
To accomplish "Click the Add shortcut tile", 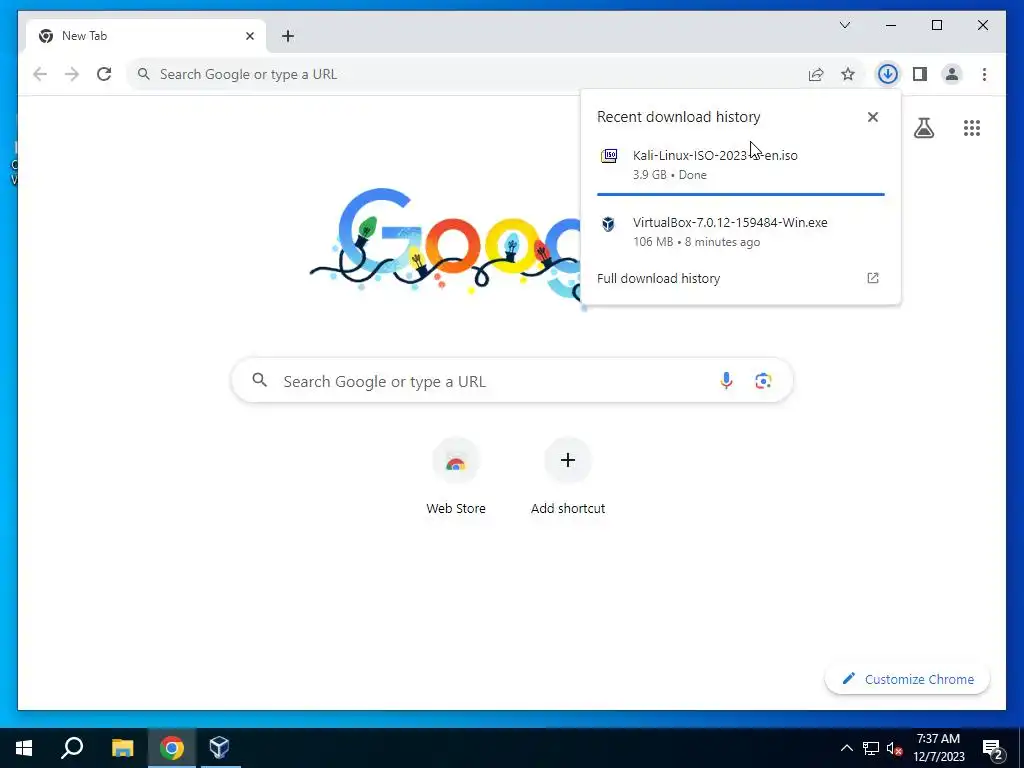I will pyautogui.click(x=568, y=477).
